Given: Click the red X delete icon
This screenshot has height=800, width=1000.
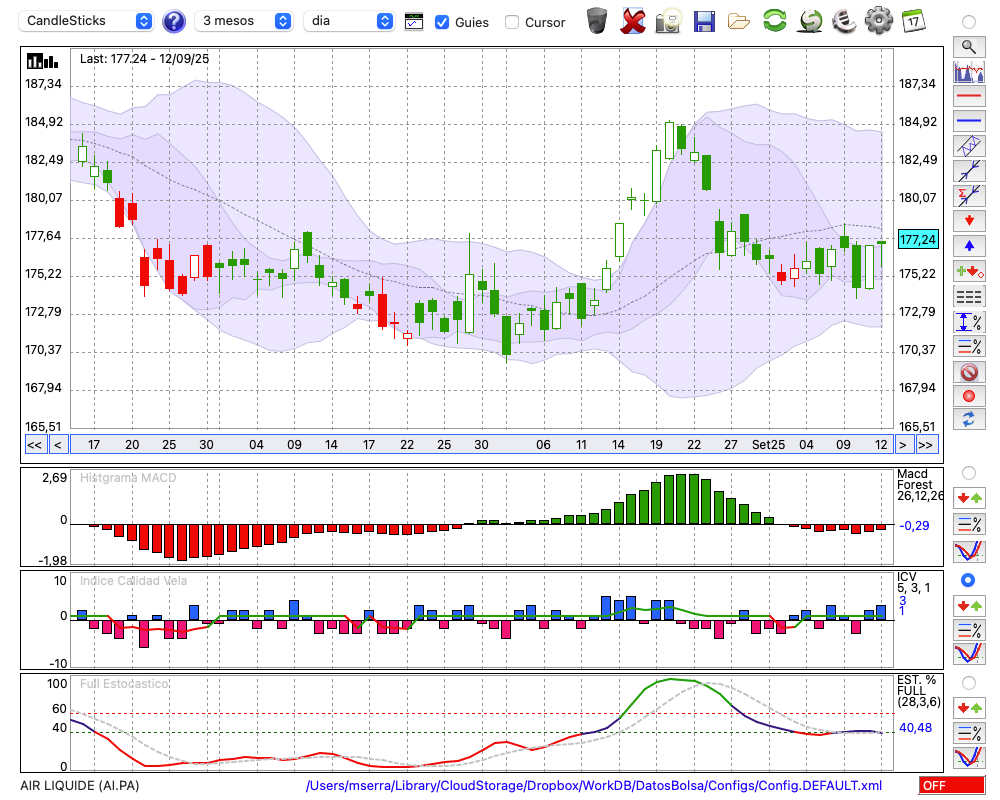Looking at the screenshot, I should [632, 21].
